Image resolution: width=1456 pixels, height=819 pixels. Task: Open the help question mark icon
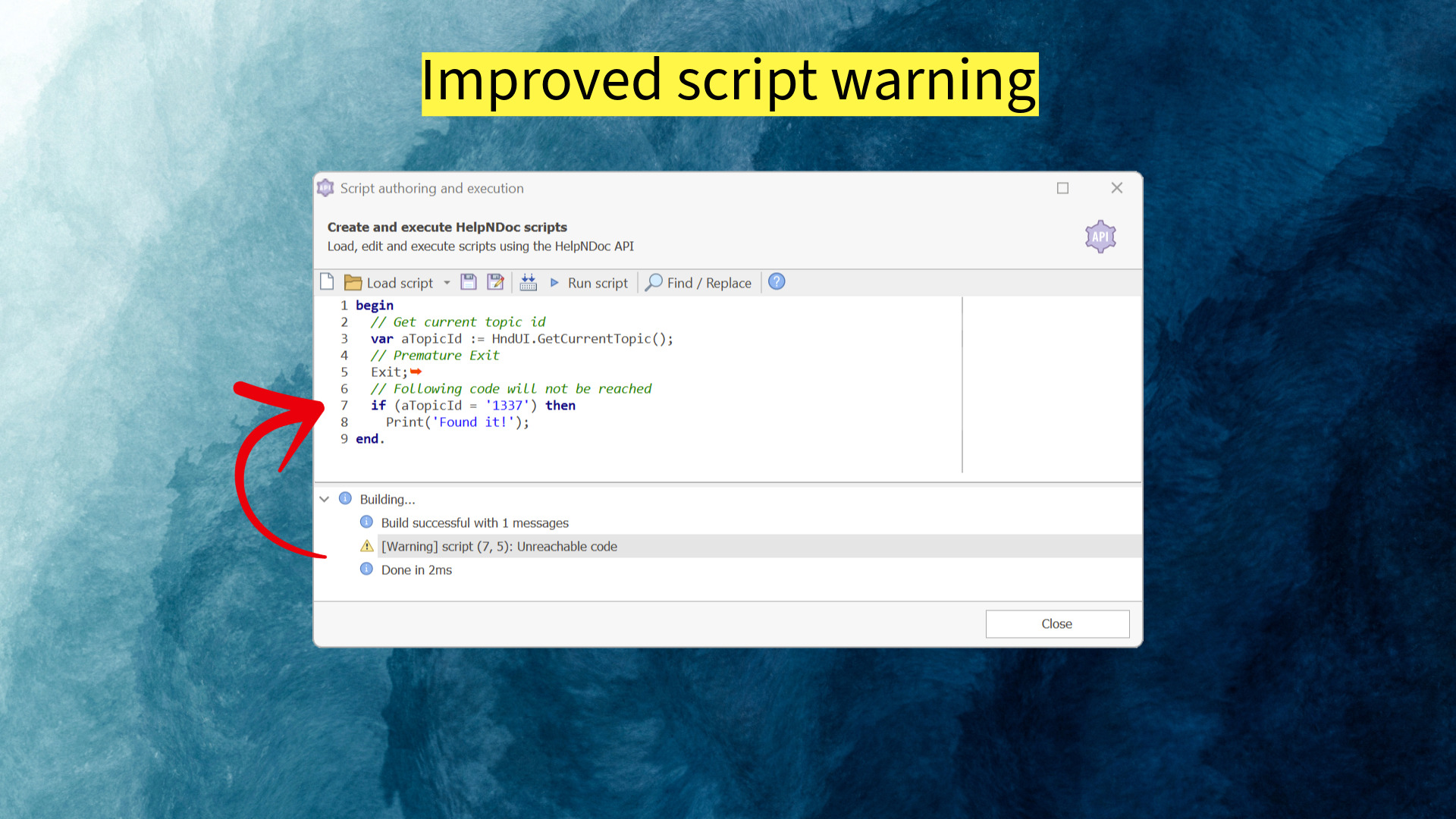[777, 282]
